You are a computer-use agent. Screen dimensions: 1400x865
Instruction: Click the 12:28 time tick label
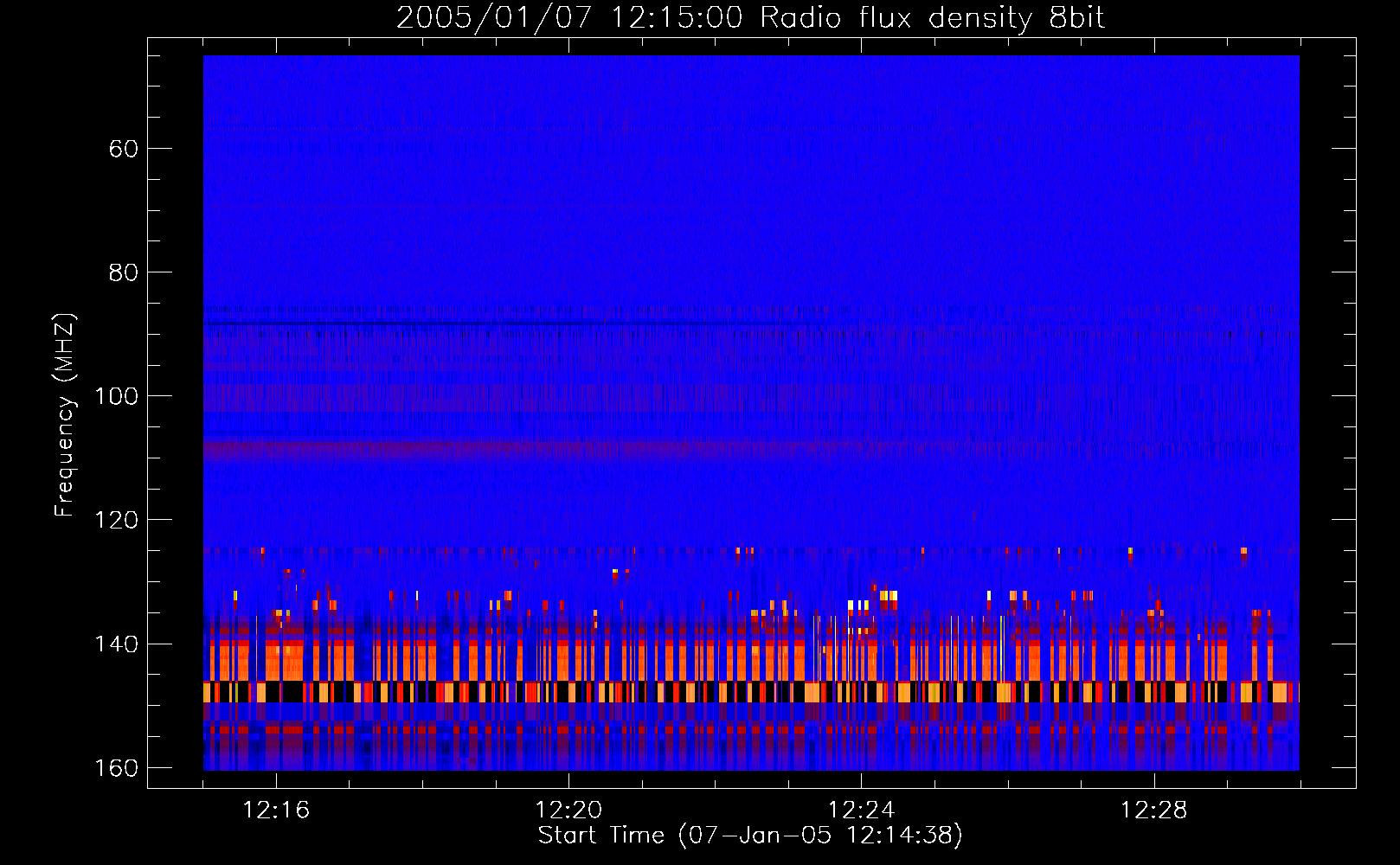[1153, 810]
